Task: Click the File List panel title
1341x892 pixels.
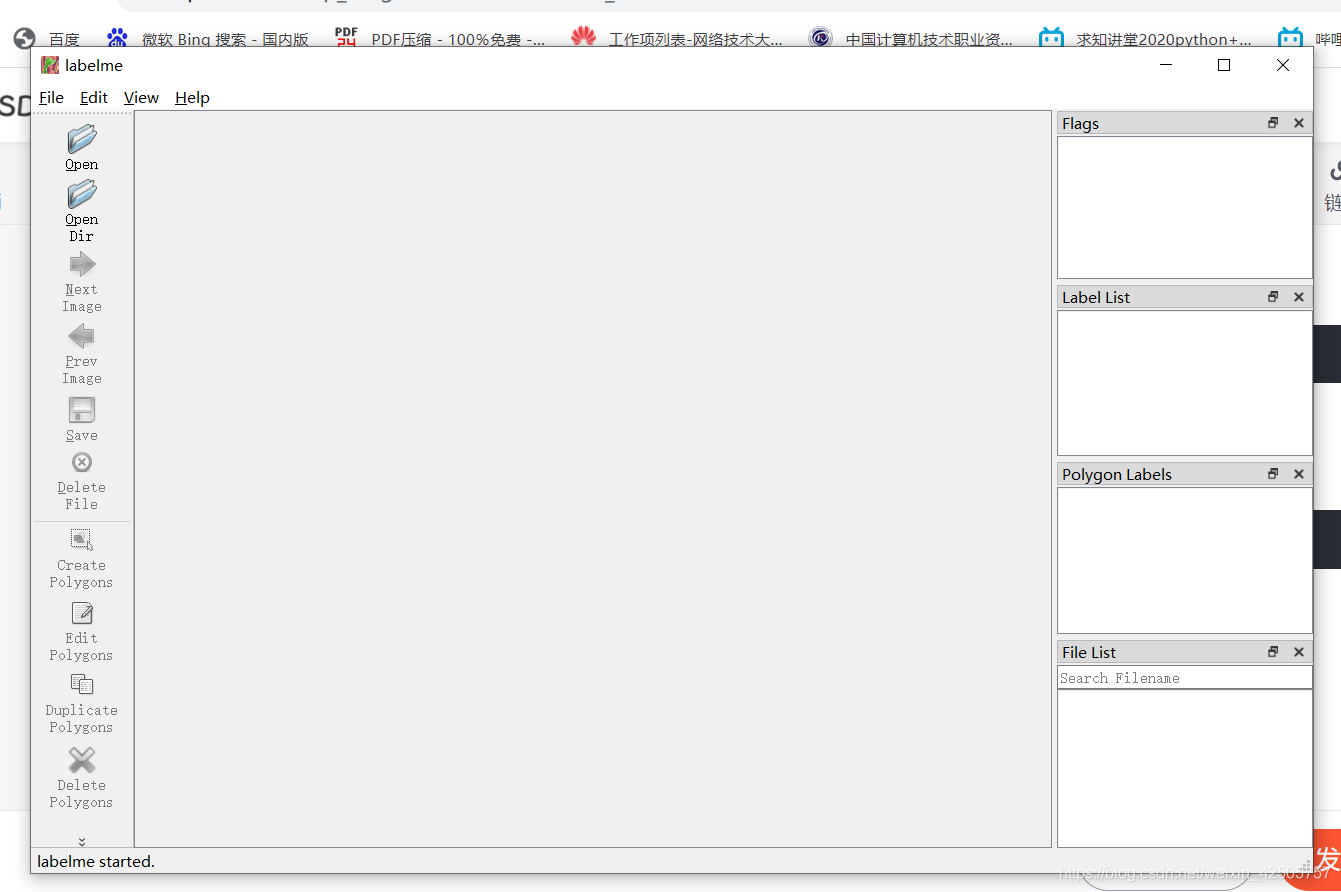Action: 1089,652
